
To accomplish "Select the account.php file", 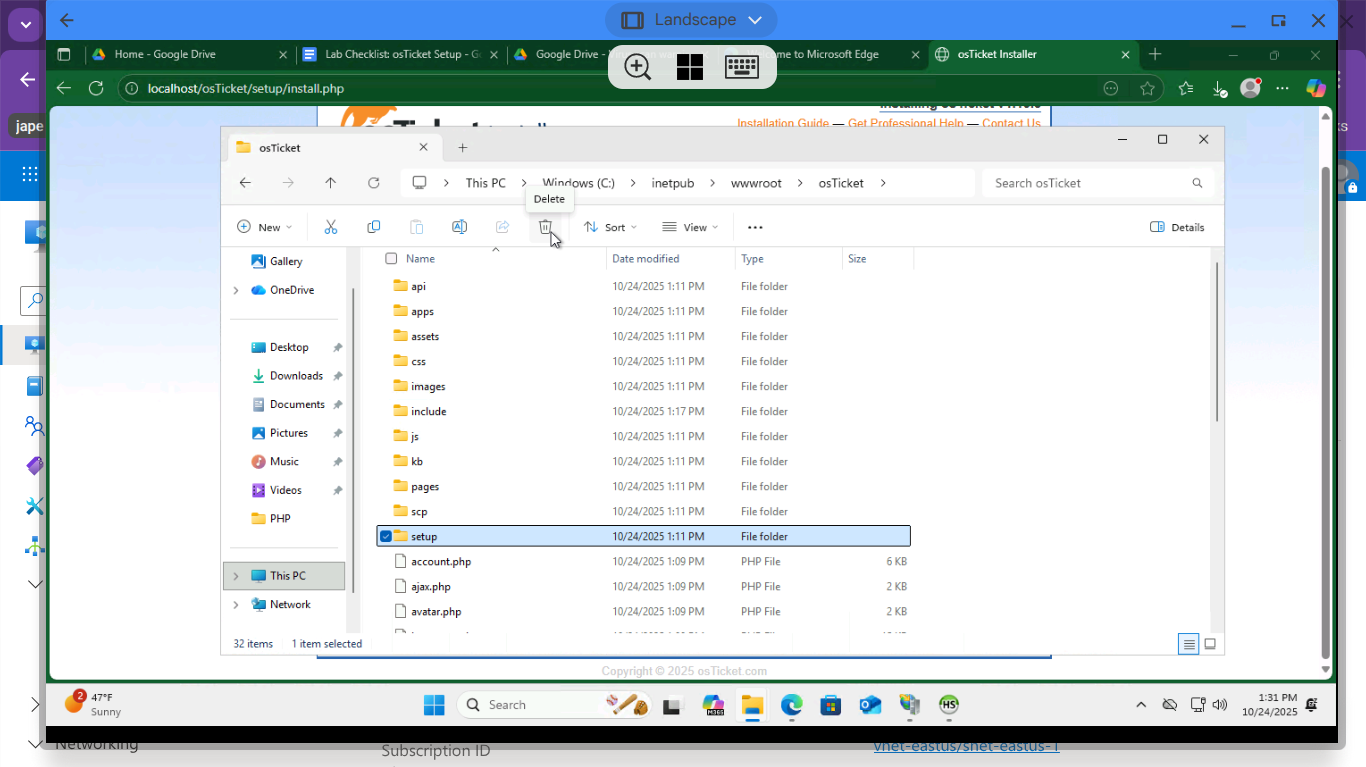I will click(x=643, y=562).
